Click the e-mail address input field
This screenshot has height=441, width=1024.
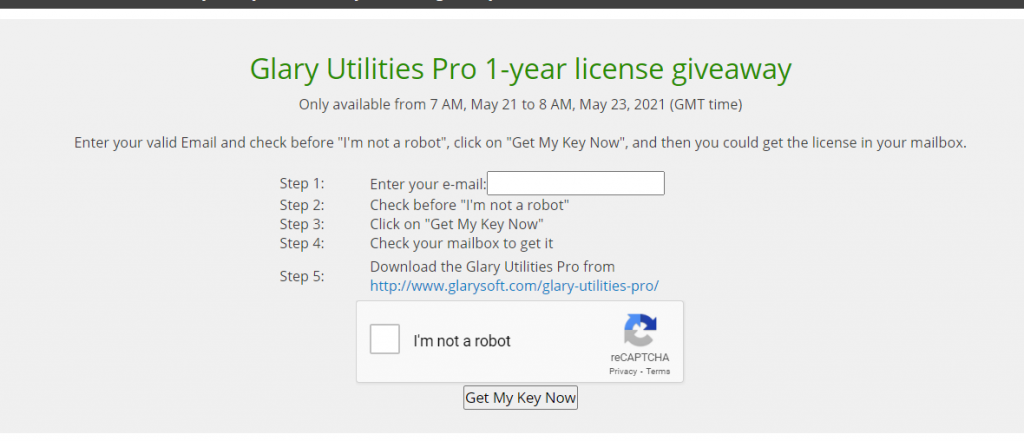click(x=576, y=184)
